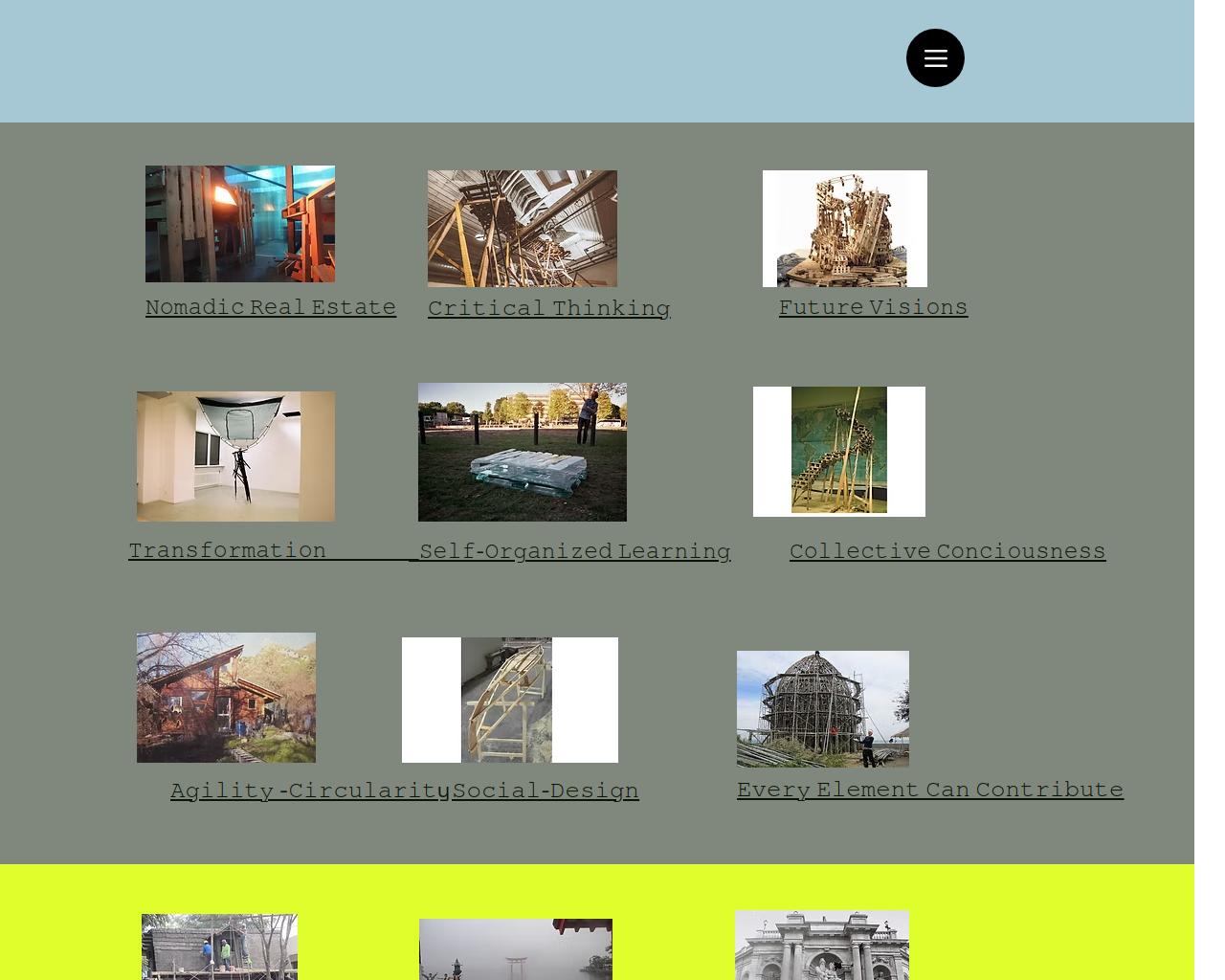Go to the Future Visions link
This screenshot has width=1225, height=980.
[x=873, y=307]
